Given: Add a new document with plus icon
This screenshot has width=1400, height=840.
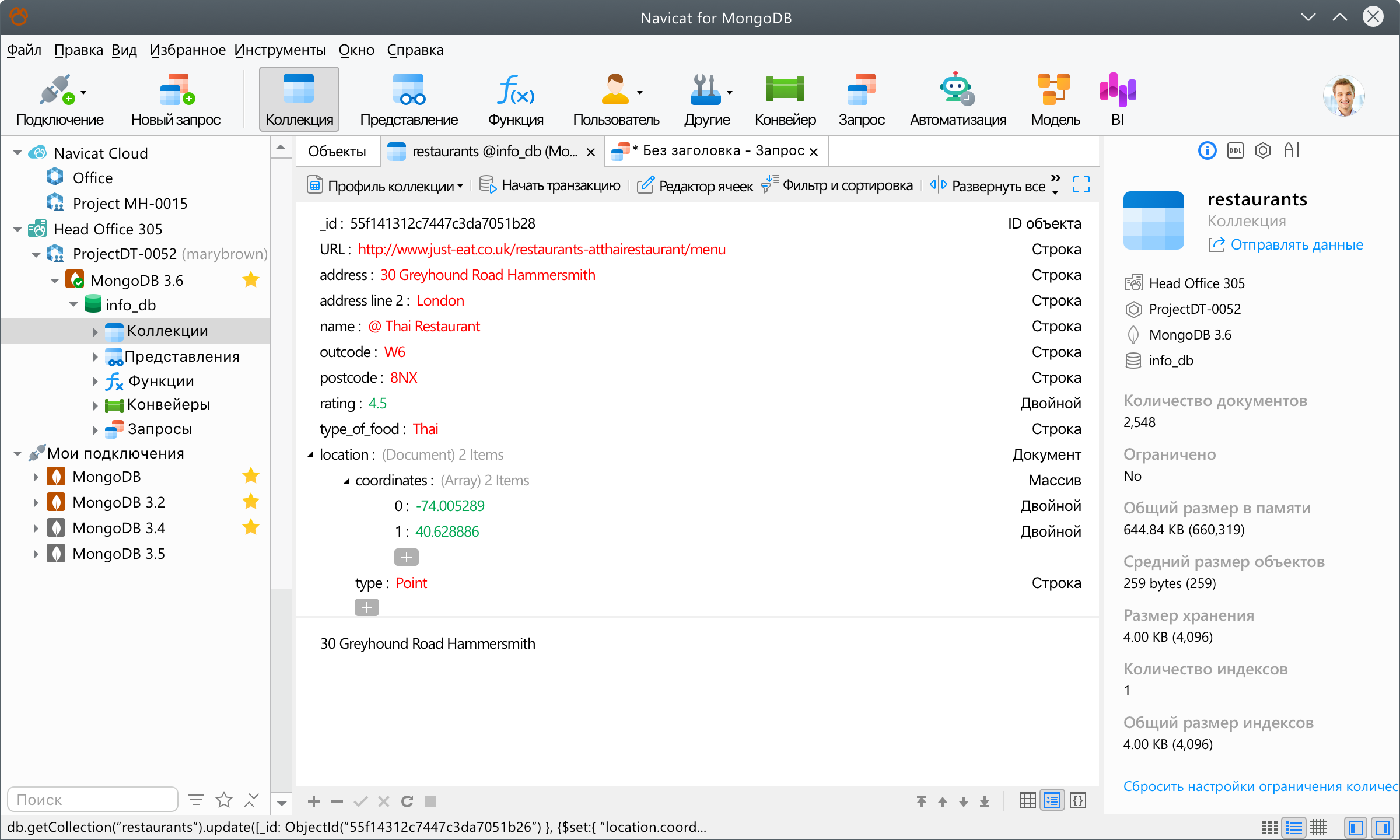Looking at the screenshot, I should (314, 801).
